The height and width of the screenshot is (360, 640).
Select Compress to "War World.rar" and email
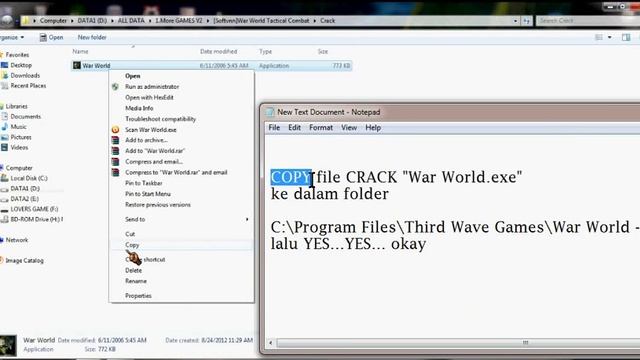click(x=176, y=172)
